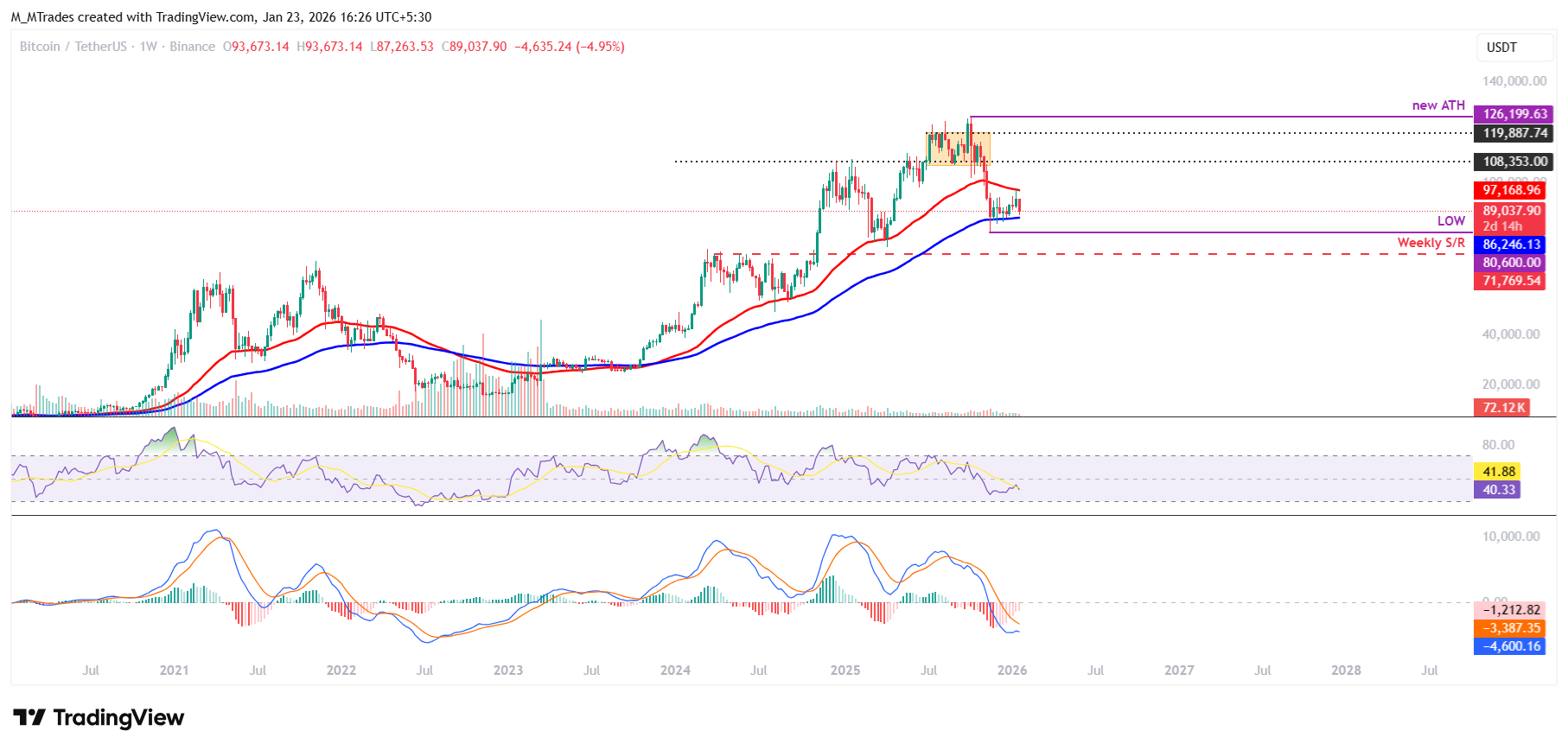
Task: Click the red 97,168.96 moving average label
Action: (1510, 190)
